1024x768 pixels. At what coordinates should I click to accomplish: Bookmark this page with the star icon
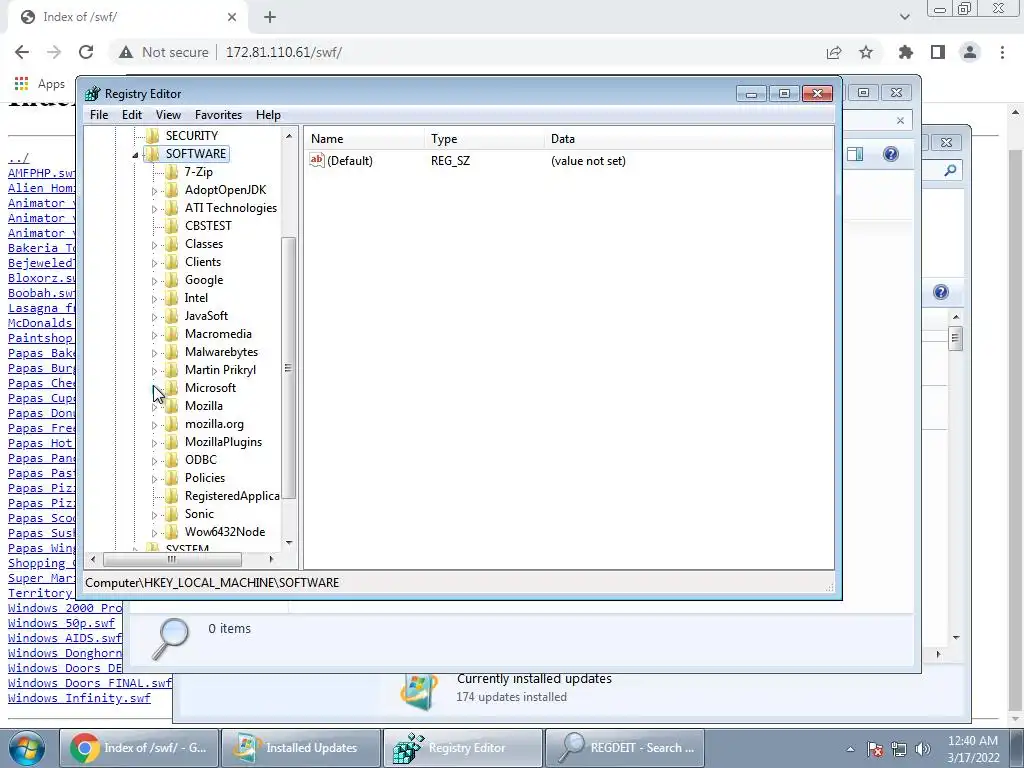(866, 52)
